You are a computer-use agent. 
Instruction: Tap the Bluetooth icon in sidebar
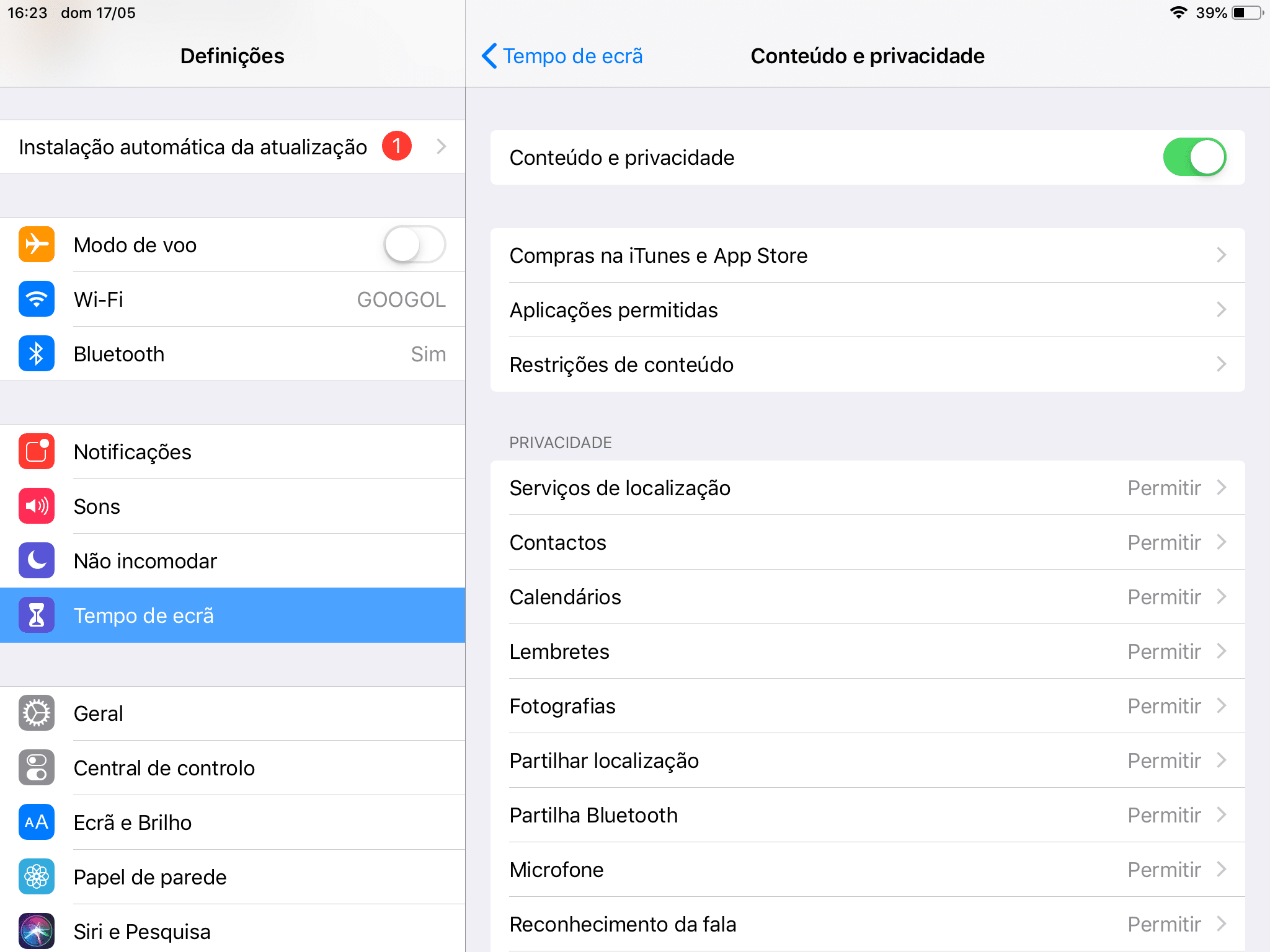coord(37,354)
